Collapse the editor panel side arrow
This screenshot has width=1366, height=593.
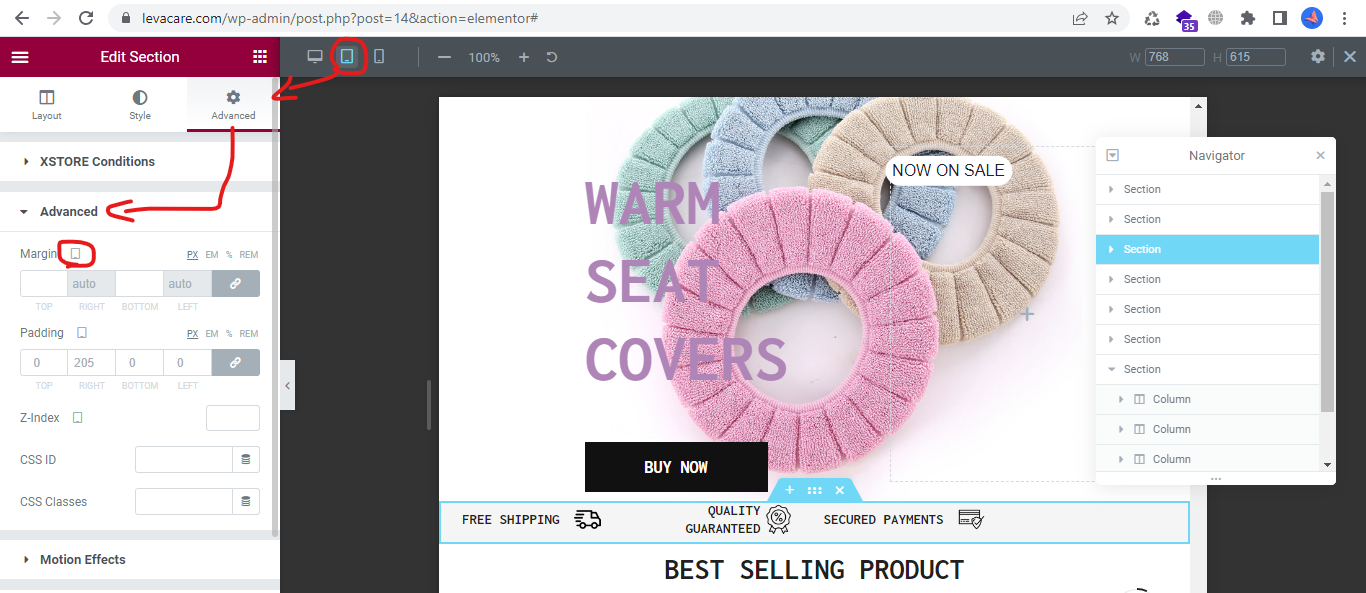point(287,385)
